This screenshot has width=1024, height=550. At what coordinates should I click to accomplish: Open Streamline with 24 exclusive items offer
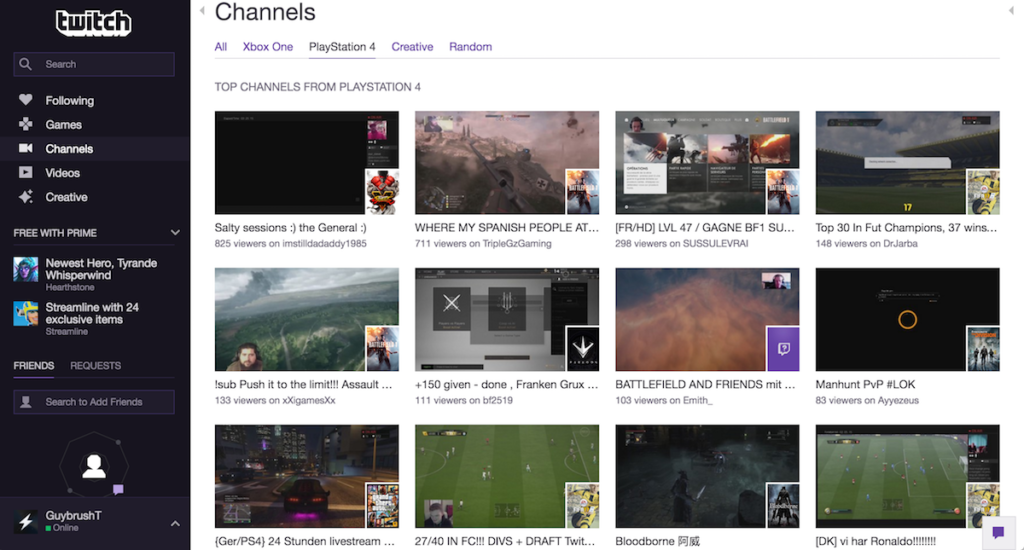coord(92,313)
